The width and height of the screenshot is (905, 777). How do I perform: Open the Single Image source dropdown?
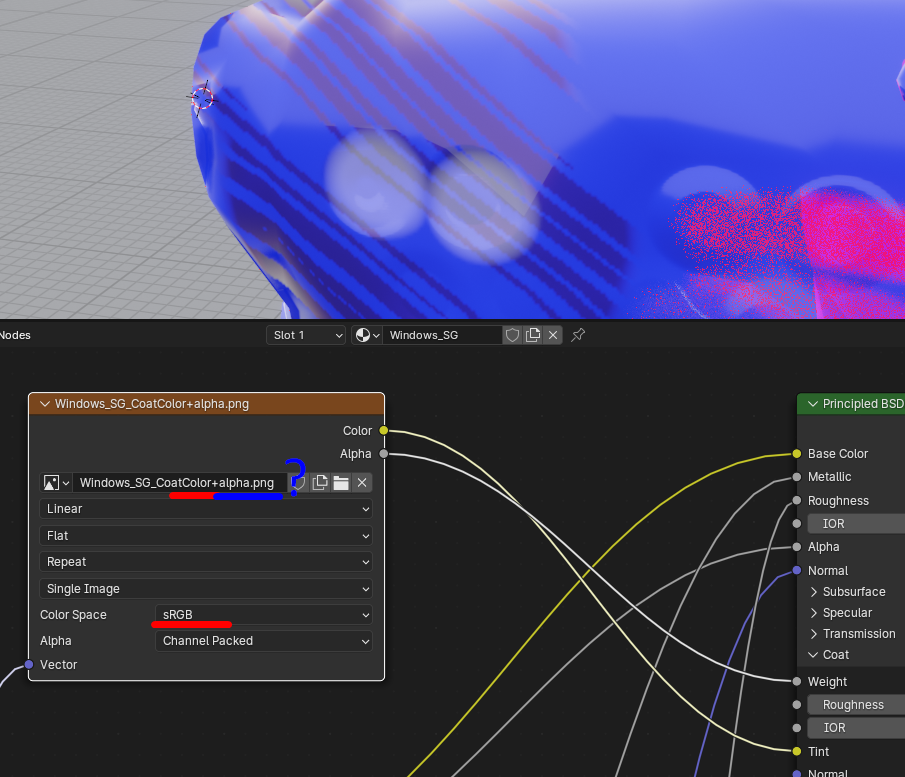[206, 589]
